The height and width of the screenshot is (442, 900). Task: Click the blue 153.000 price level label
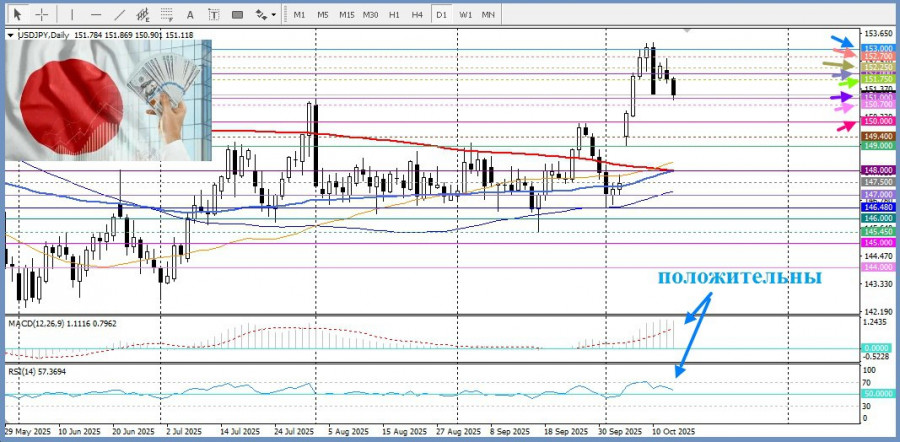click(x=877, y=48)
